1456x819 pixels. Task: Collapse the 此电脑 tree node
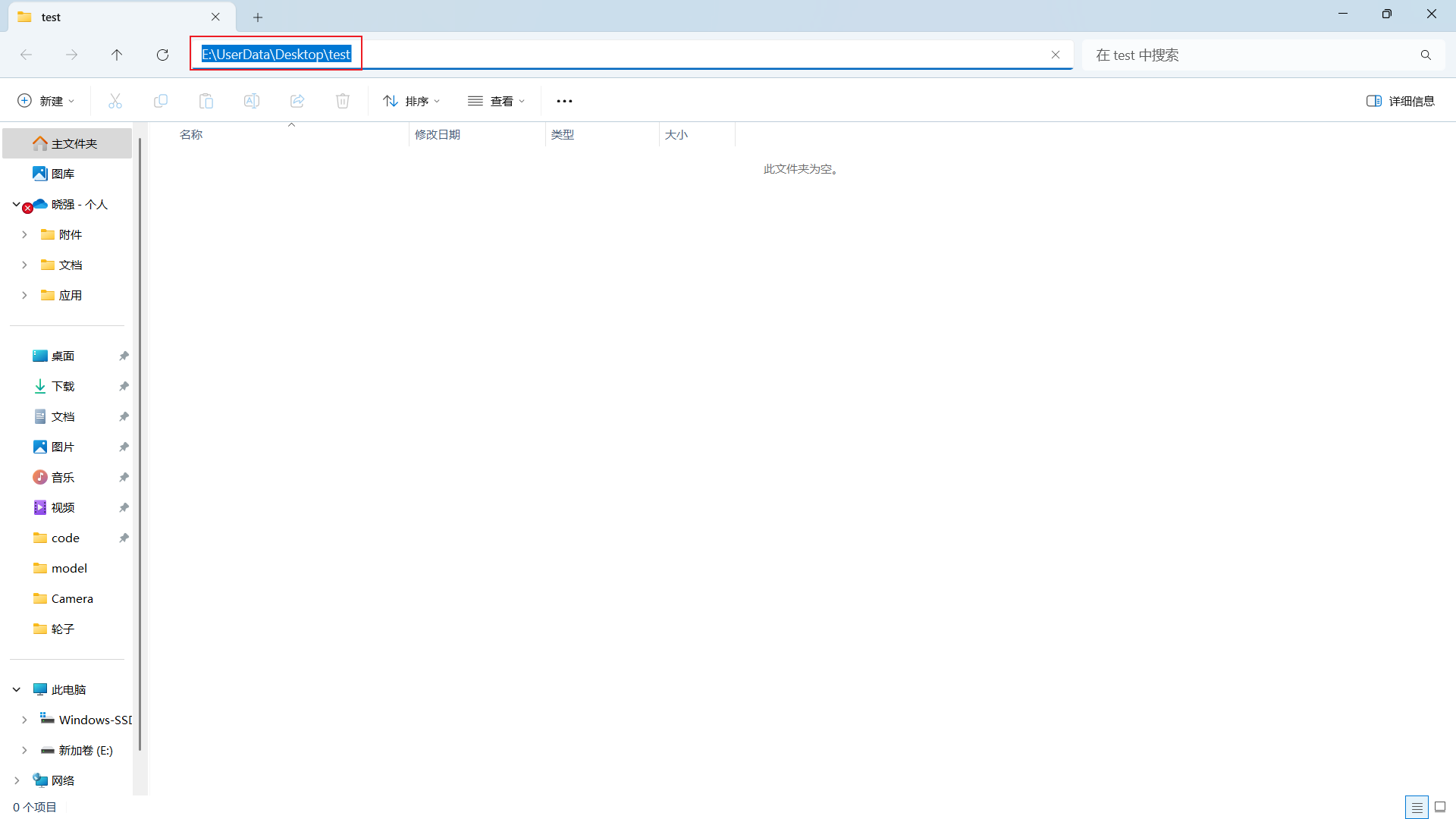click(17, 689)
